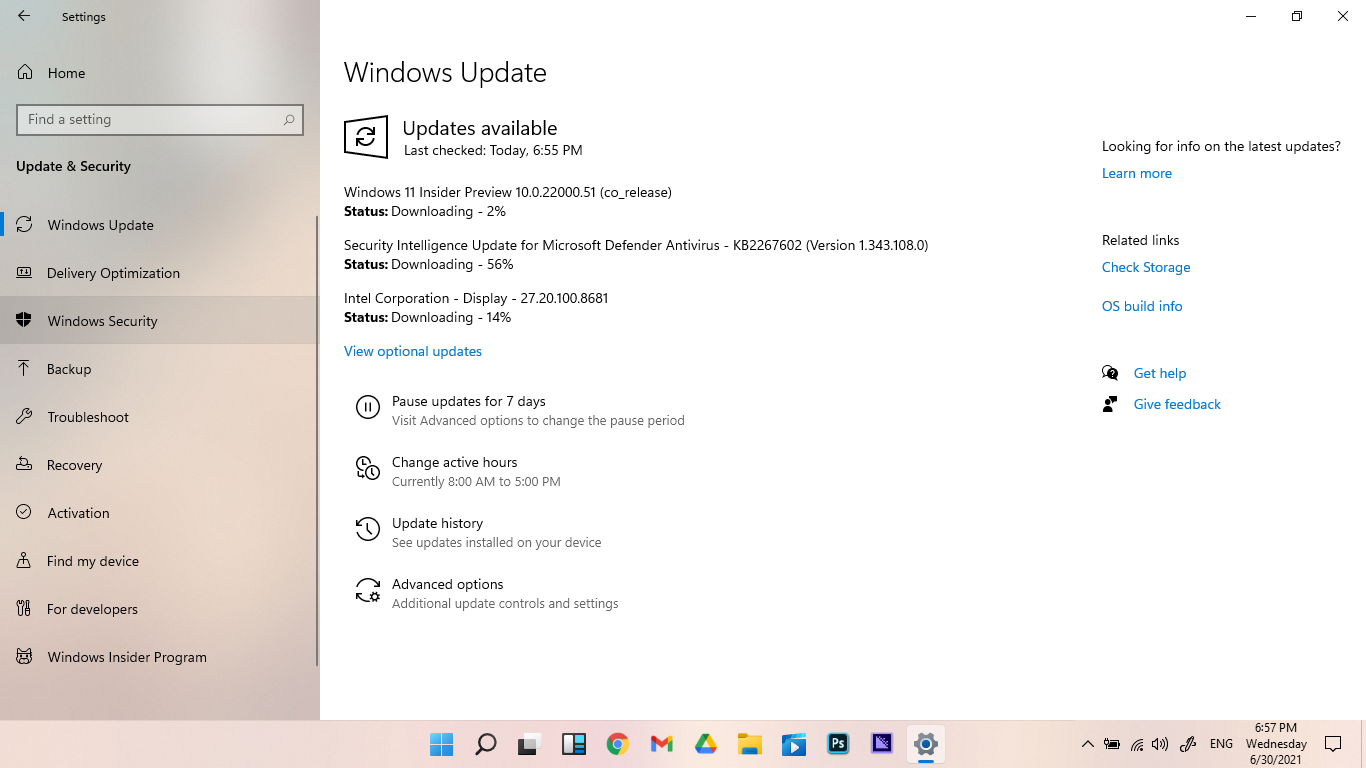Click the Intel Corporation Display update entry
The image size is (1366, 768).
[476, 298]
